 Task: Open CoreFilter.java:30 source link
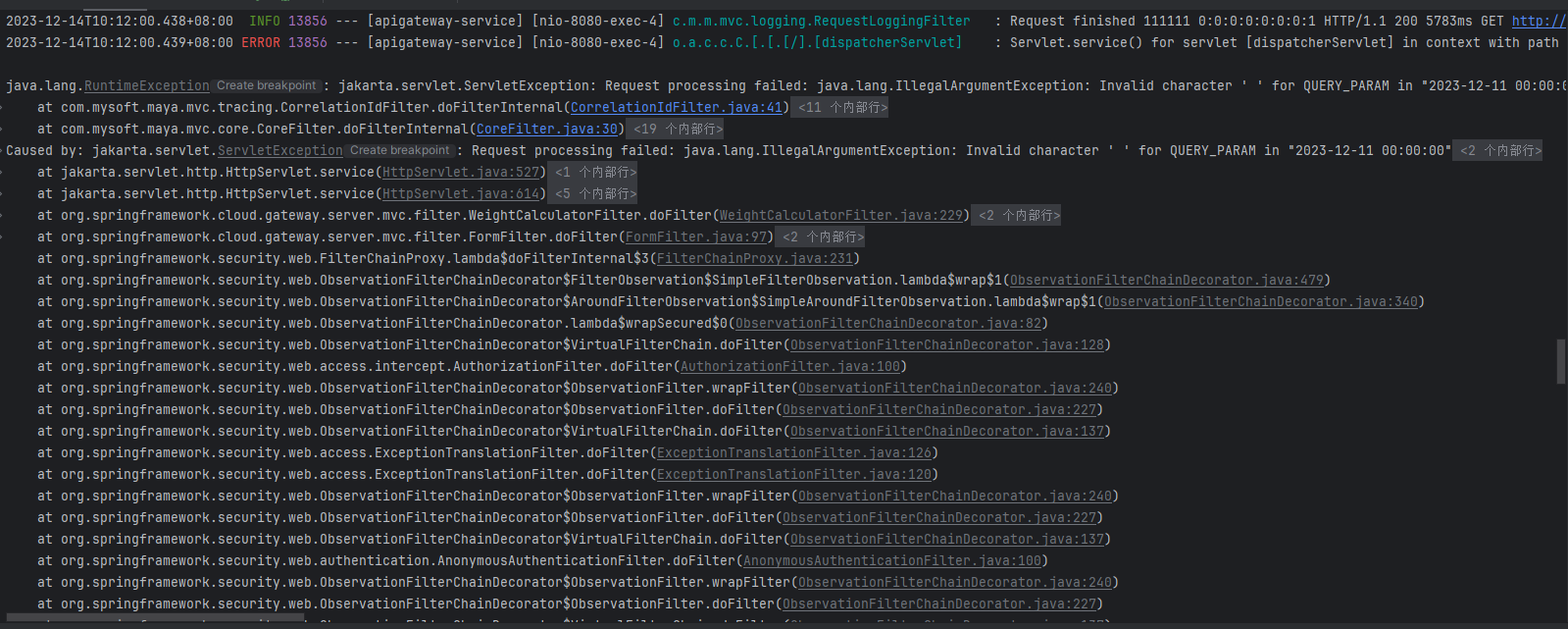(547, 129)
